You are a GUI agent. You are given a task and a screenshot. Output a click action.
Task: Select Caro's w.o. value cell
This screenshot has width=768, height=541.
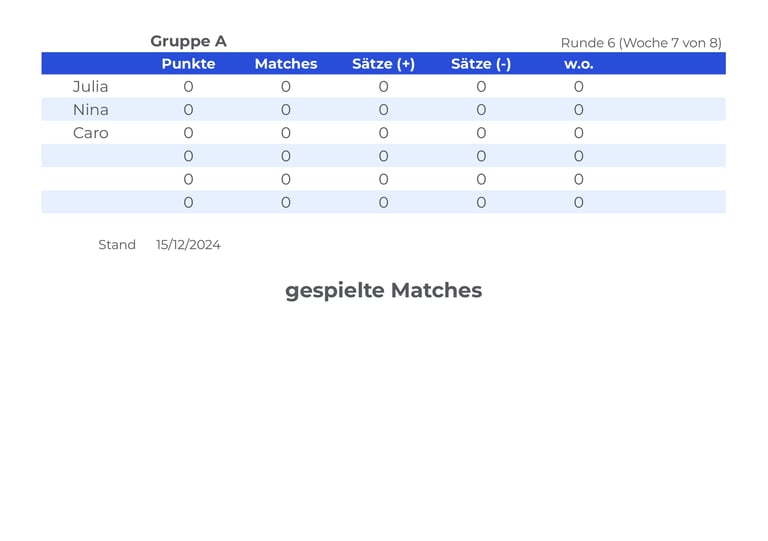point(578,133)
